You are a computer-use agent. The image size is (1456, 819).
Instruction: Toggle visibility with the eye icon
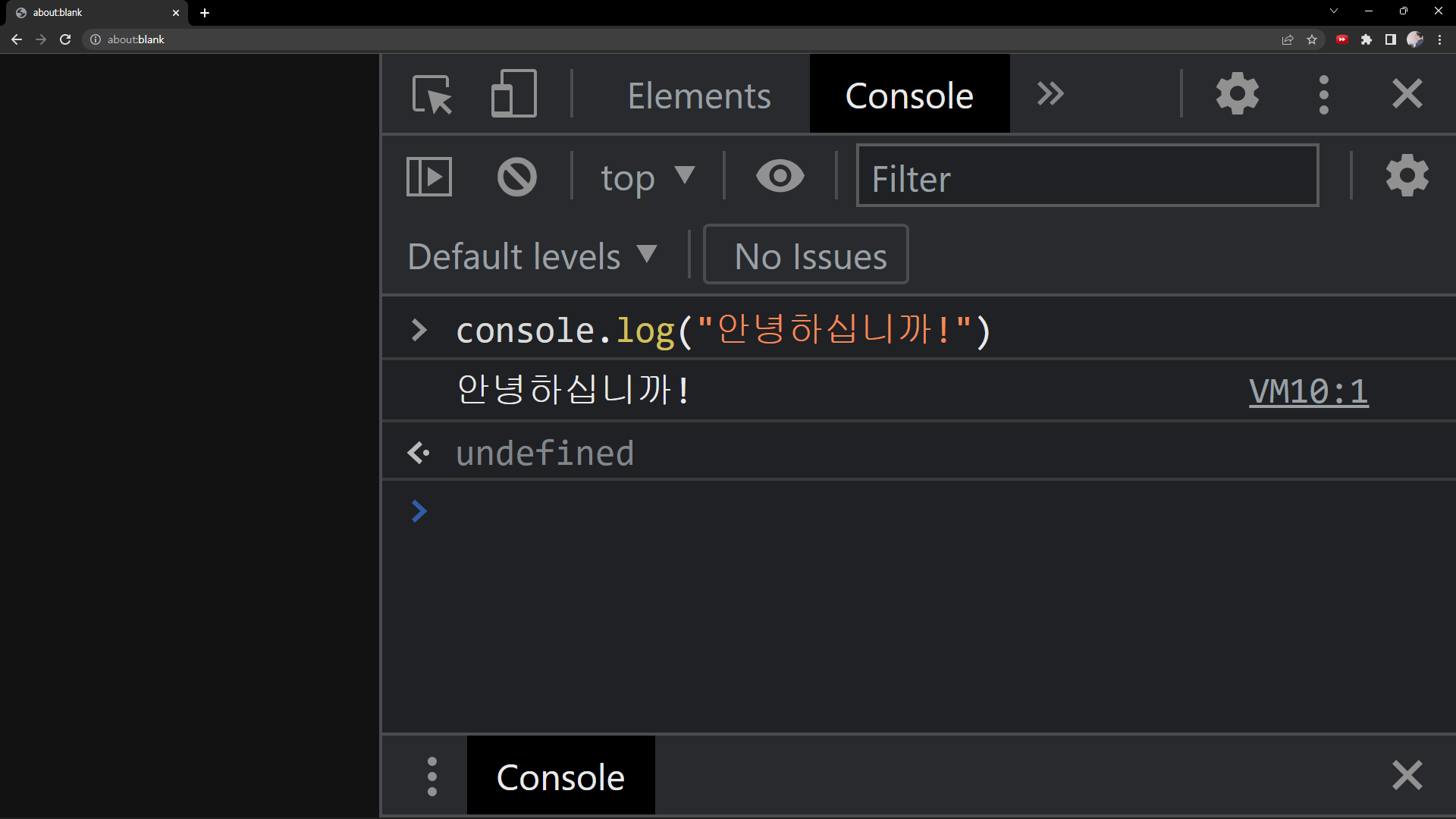[778, 177]
